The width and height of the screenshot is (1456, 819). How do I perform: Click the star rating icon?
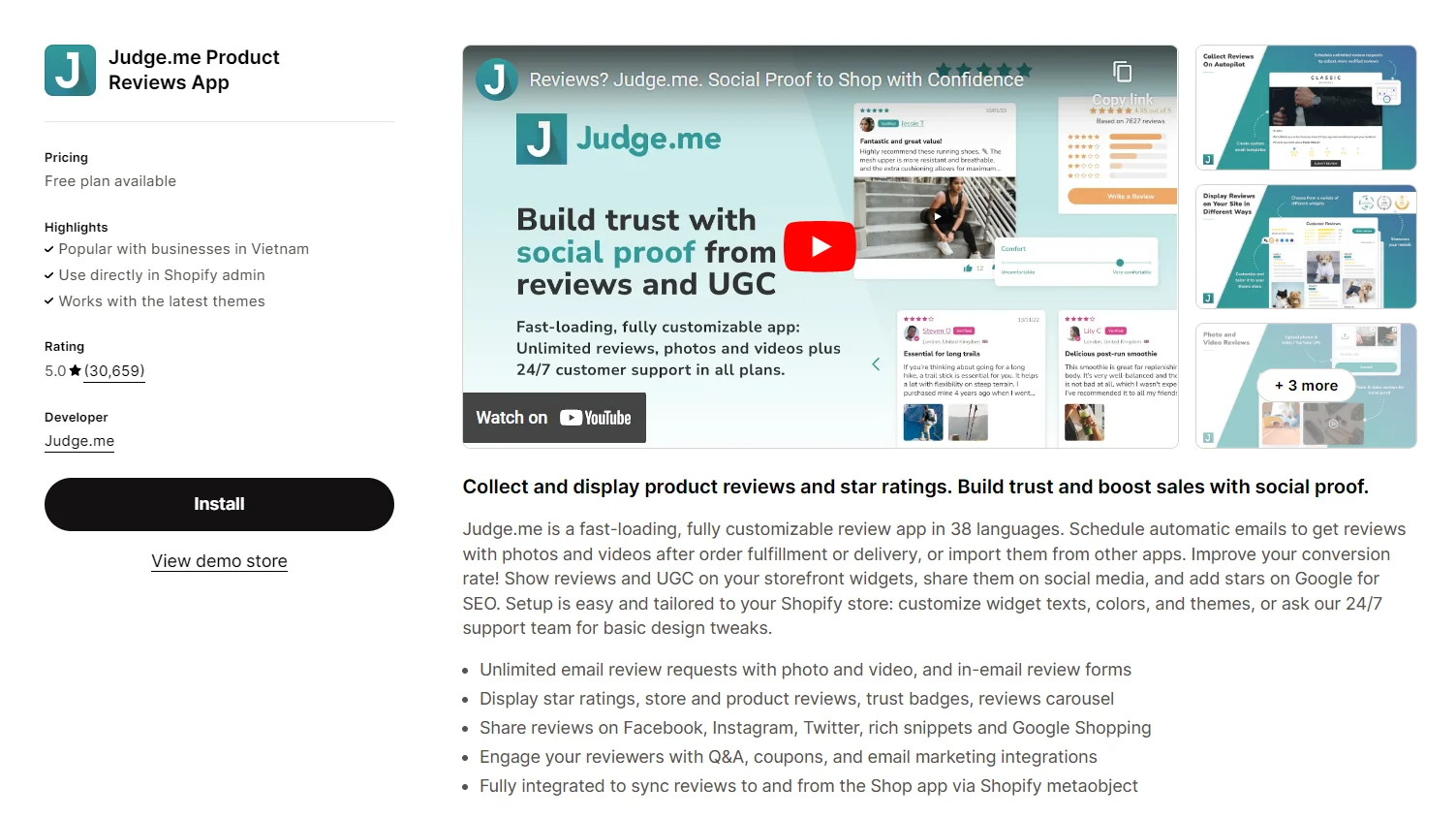click(x=76, y=370)
